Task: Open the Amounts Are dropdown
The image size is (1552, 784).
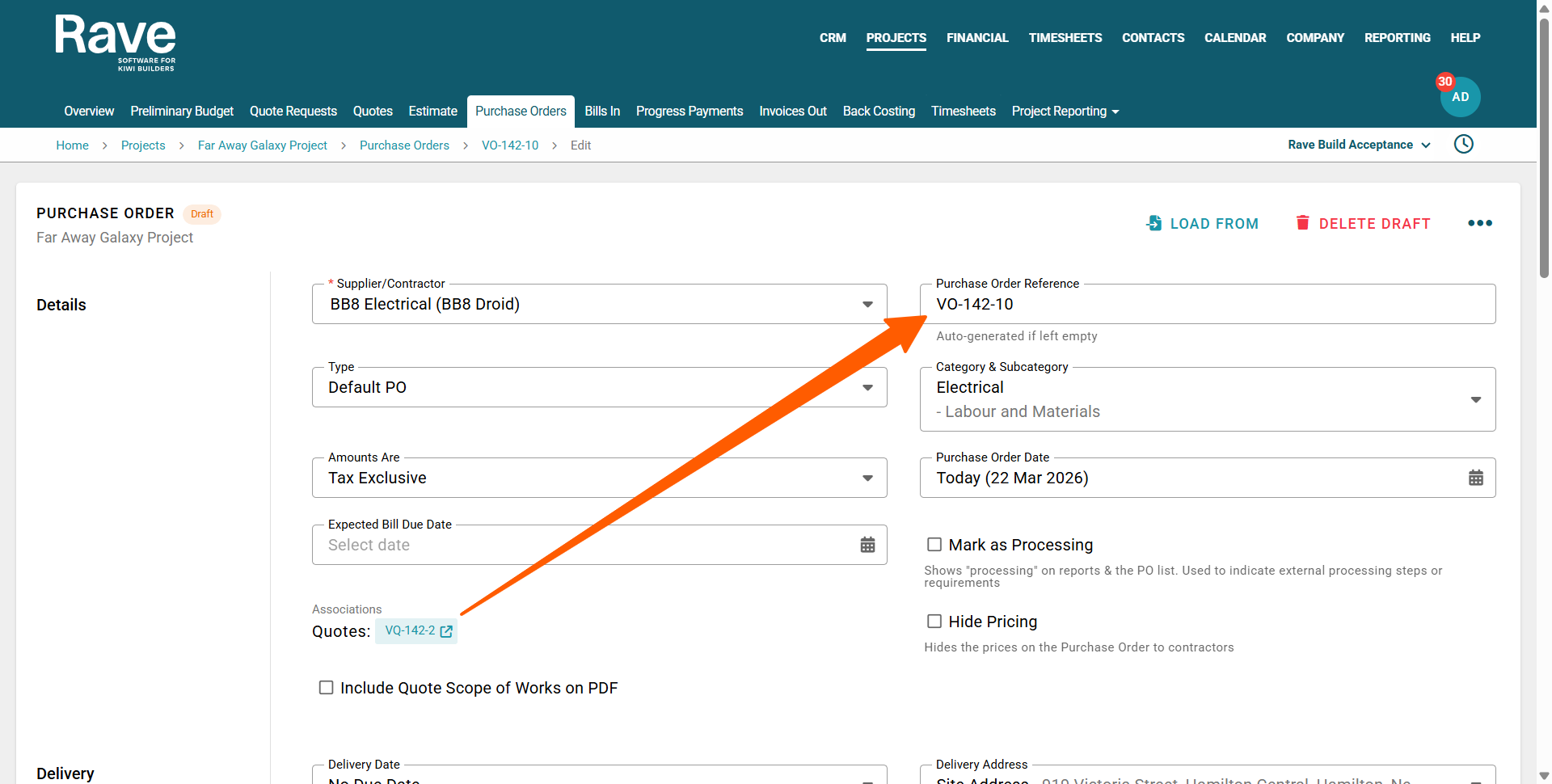Action: pyautogui.click(x=867, y=478)
